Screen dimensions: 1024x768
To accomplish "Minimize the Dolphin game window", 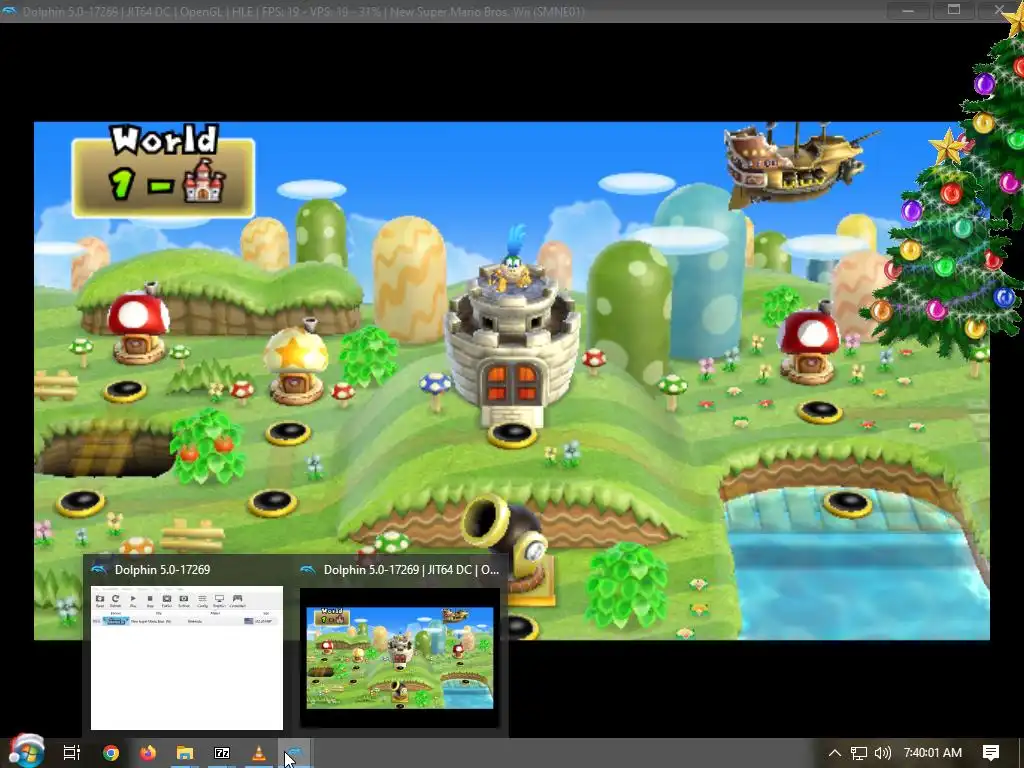I will pyautogui.click(x=908, y=10).
